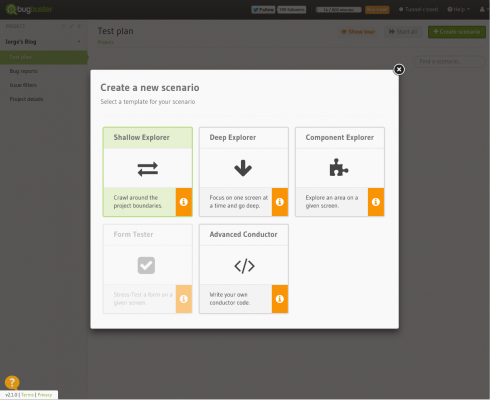This screenshot has width=490, height=400.
Task: Open the Privacy link in footer
Action: [x=45, y=395]
